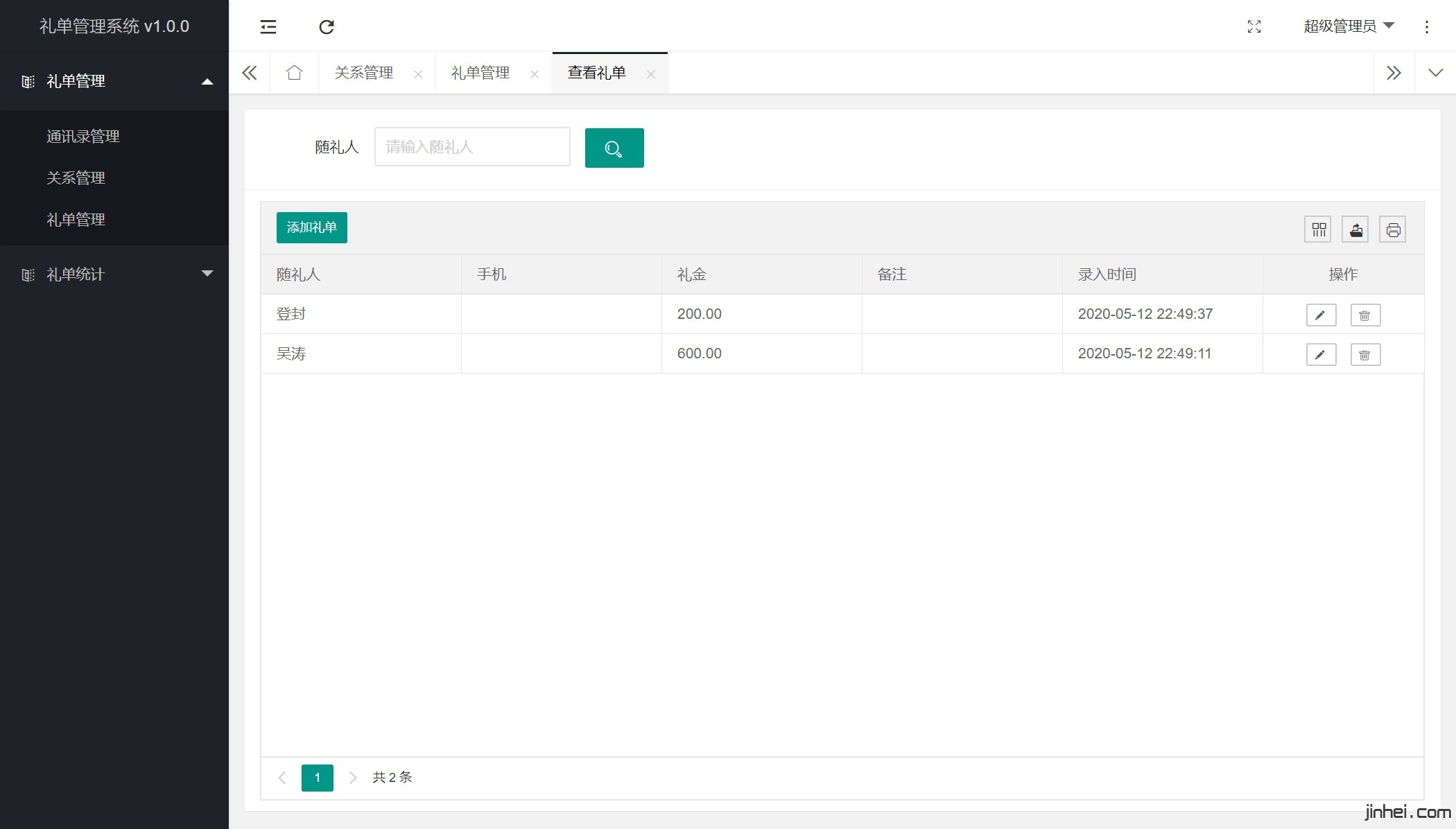The image size is (1456, 829).
Task: Click the 礼单管理 group icon in sidebar
Action: pos(28,82)
